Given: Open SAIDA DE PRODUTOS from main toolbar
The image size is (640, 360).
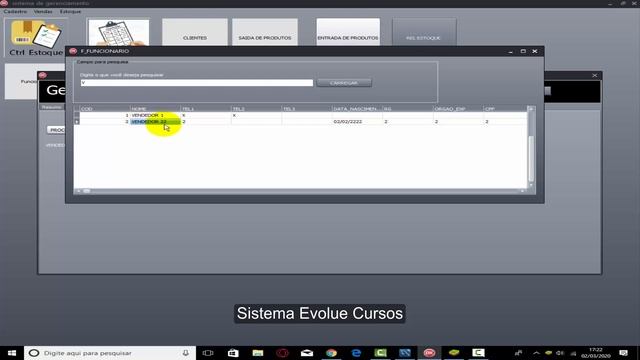Looking at the screenshot, I should click(265, 32).
